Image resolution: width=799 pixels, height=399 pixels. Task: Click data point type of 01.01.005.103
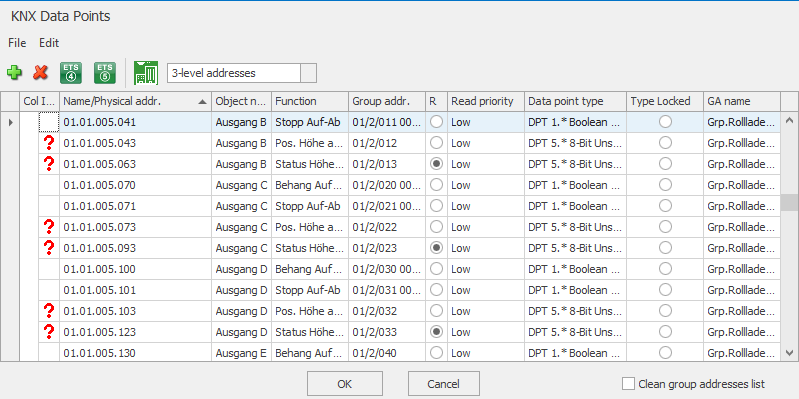coord(575,311)
